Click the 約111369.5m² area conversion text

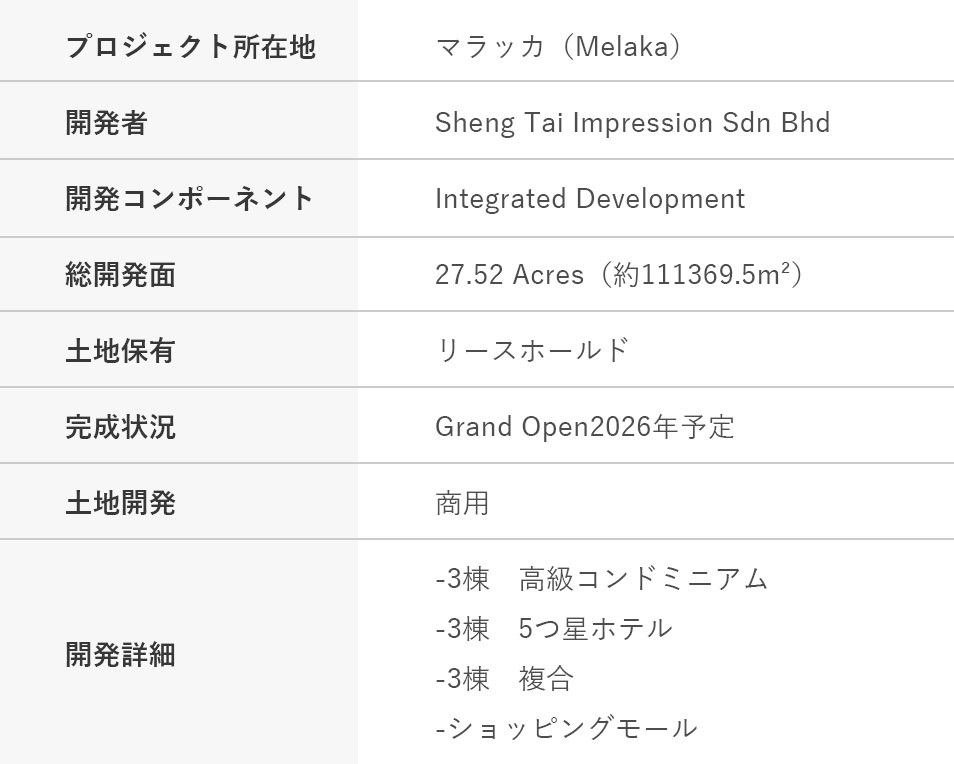click(x=706, y=275)
